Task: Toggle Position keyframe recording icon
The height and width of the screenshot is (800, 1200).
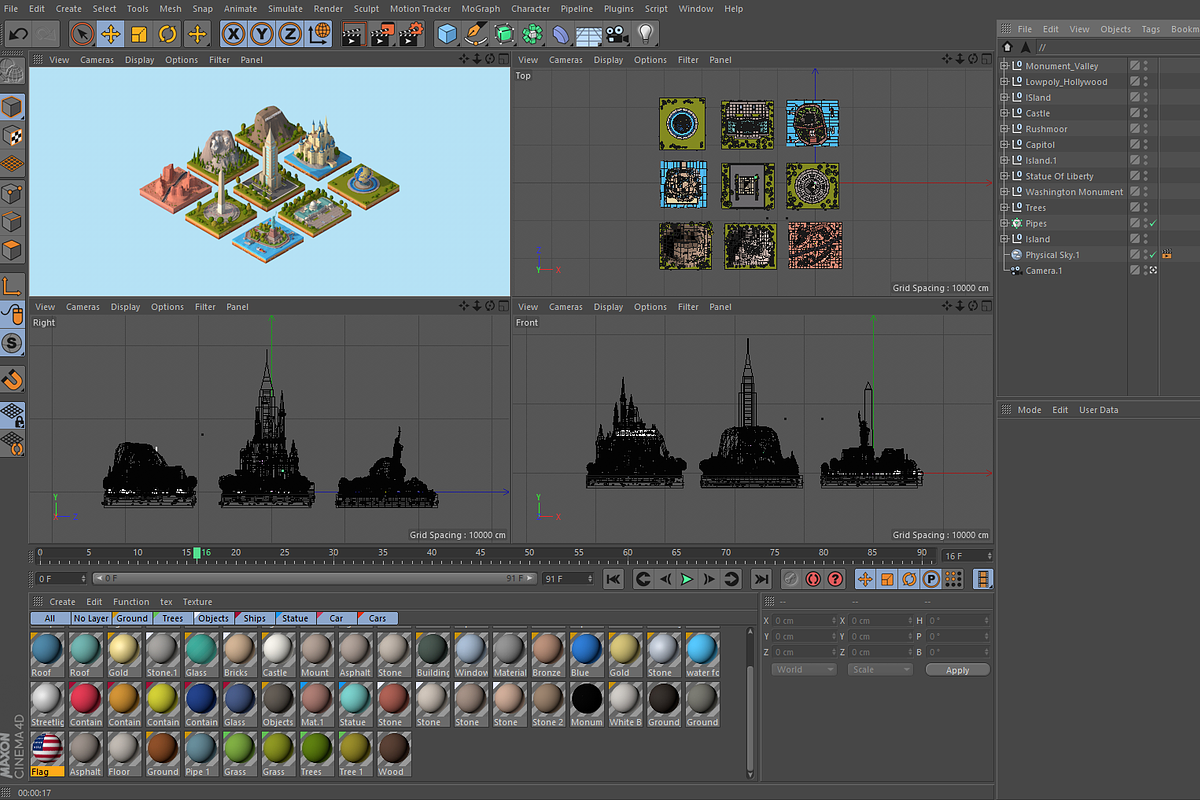Action: tap(865, 579)
